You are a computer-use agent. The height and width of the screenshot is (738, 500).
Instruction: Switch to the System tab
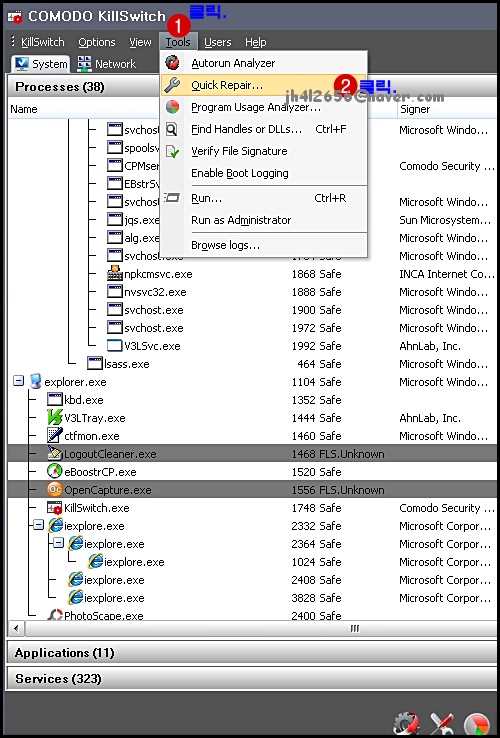[x=40, y=64]
